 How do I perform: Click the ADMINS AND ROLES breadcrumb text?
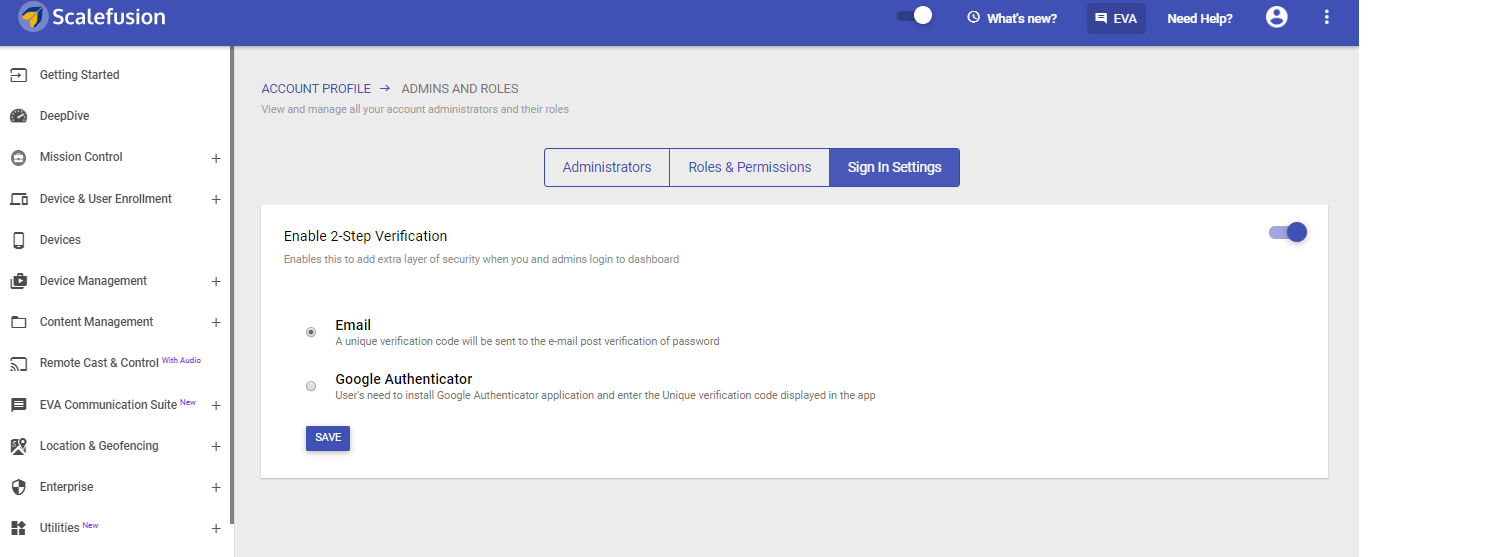pos(460,89)
